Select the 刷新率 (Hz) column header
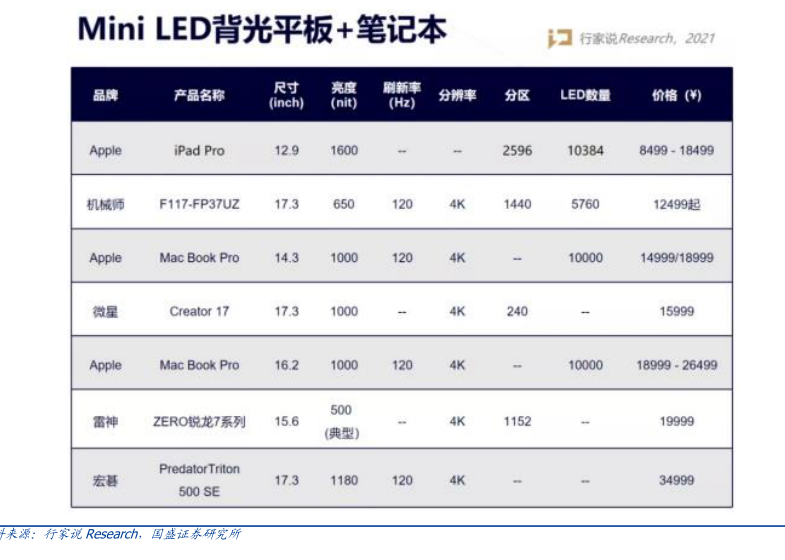This screenshot has width=785, height=560. click(402, 96)
